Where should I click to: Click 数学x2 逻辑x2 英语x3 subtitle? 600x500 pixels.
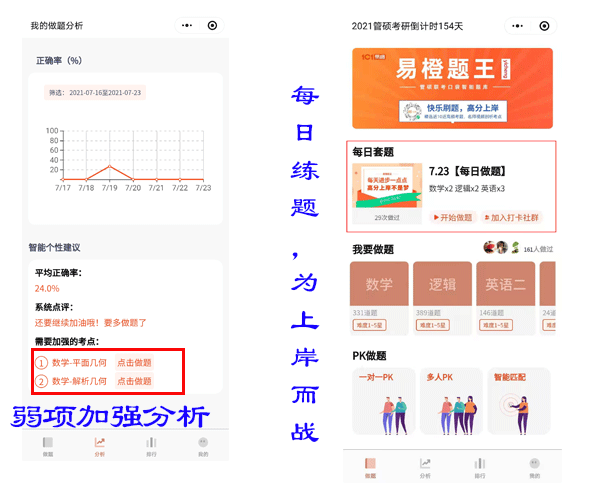(x=467, y=189)
